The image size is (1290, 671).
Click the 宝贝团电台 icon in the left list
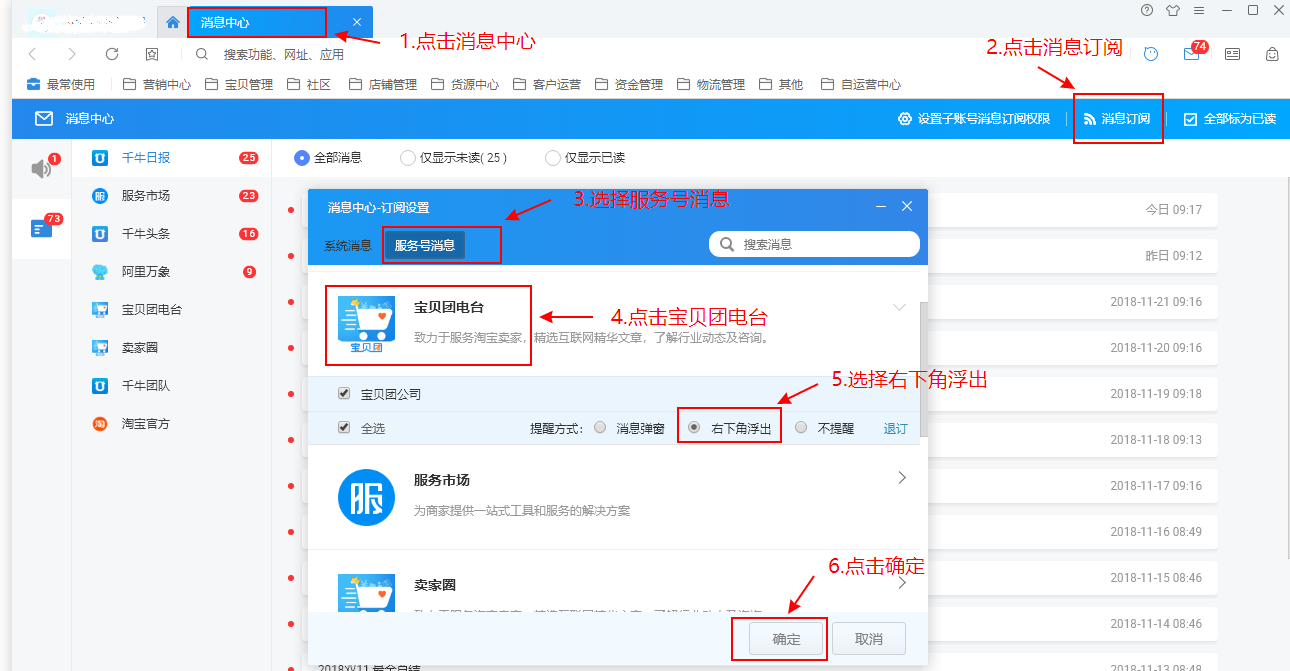(x=100, y=309)
